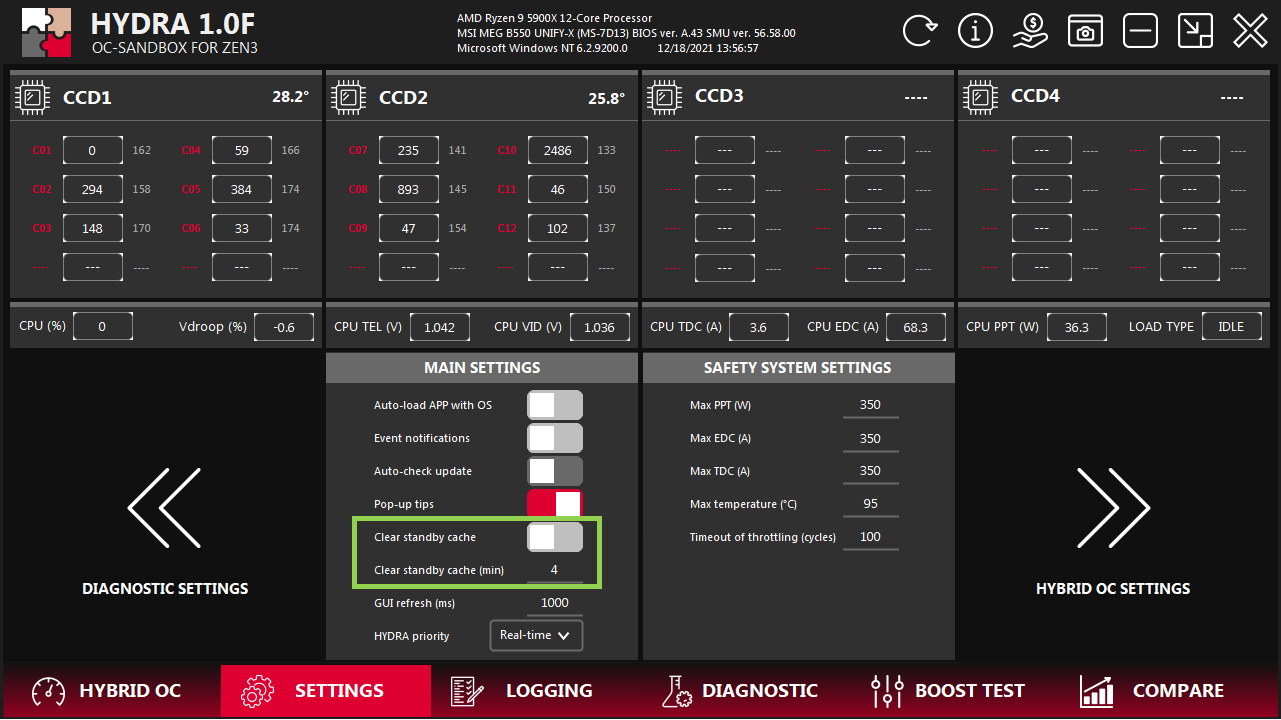Click the C01 core value box

click(x=92, y=151)
